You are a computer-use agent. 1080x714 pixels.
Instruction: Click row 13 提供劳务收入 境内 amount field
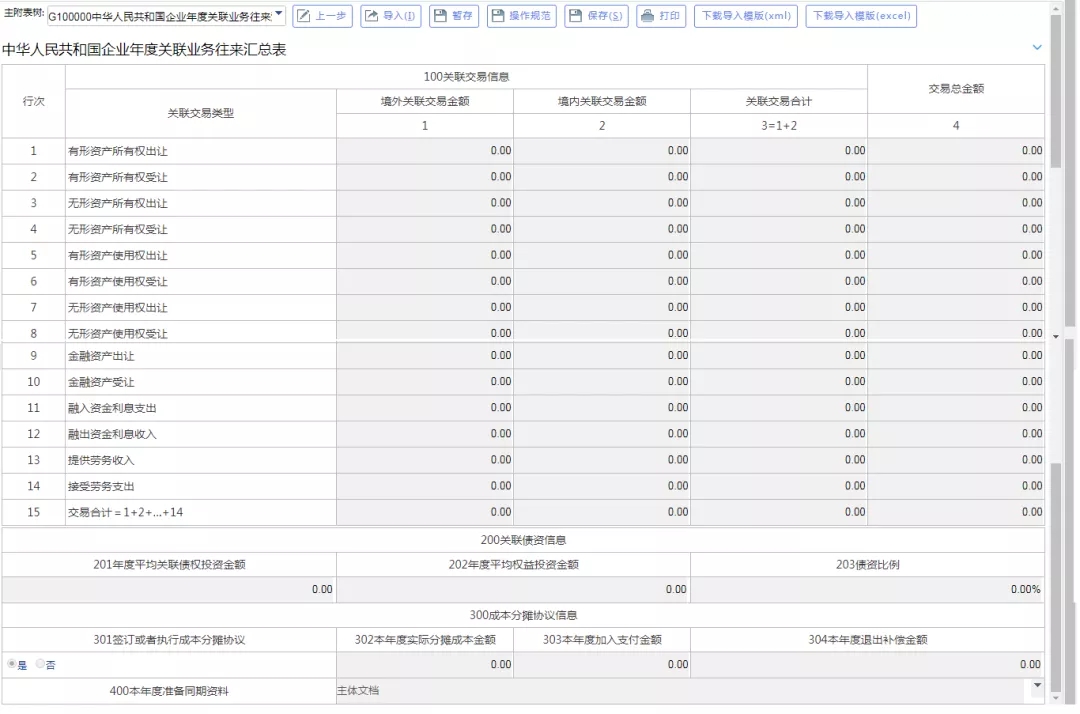click(x=602, y=460)
